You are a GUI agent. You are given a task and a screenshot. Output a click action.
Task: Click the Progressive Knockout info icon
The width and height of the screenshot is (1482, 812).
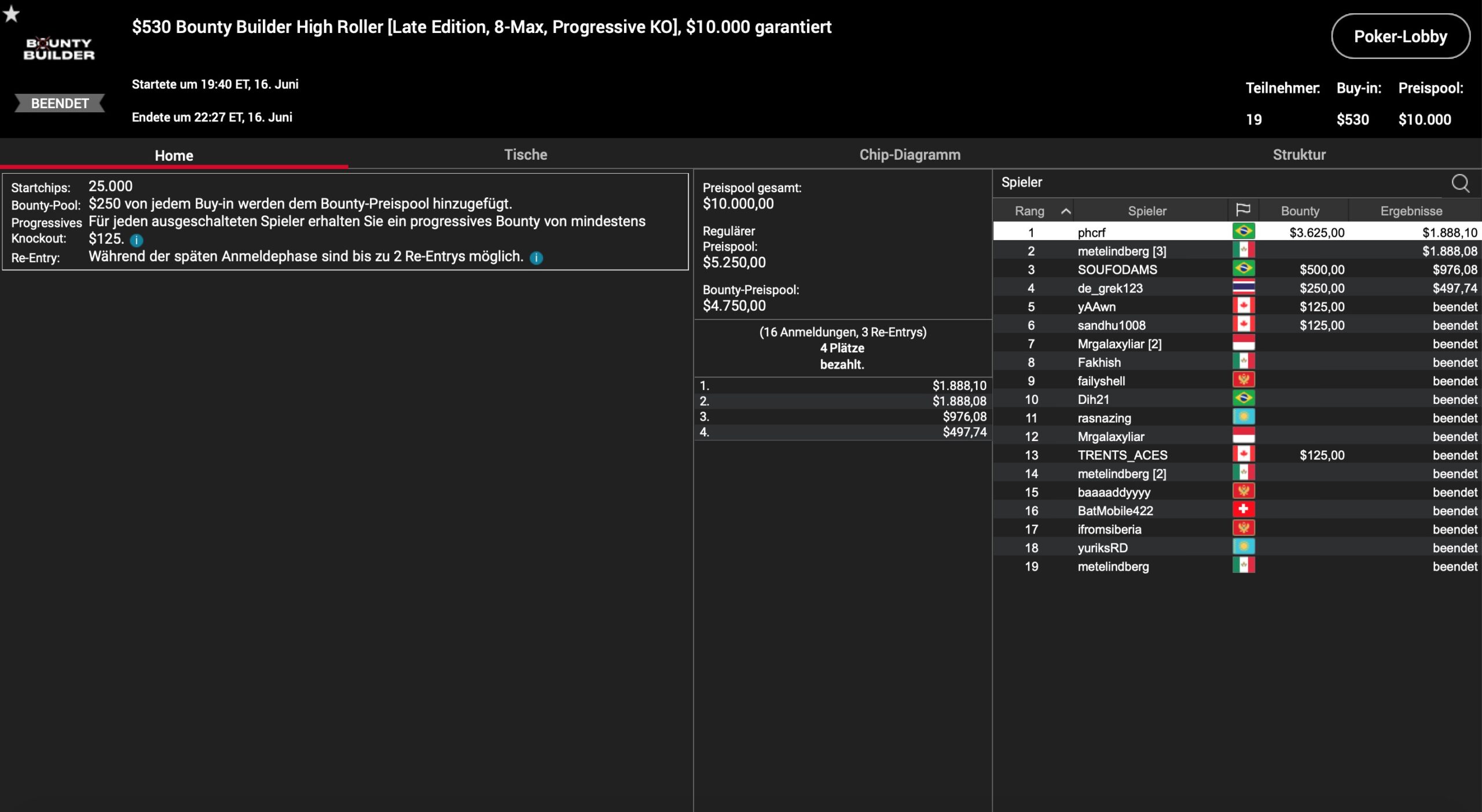click(137, 240)
